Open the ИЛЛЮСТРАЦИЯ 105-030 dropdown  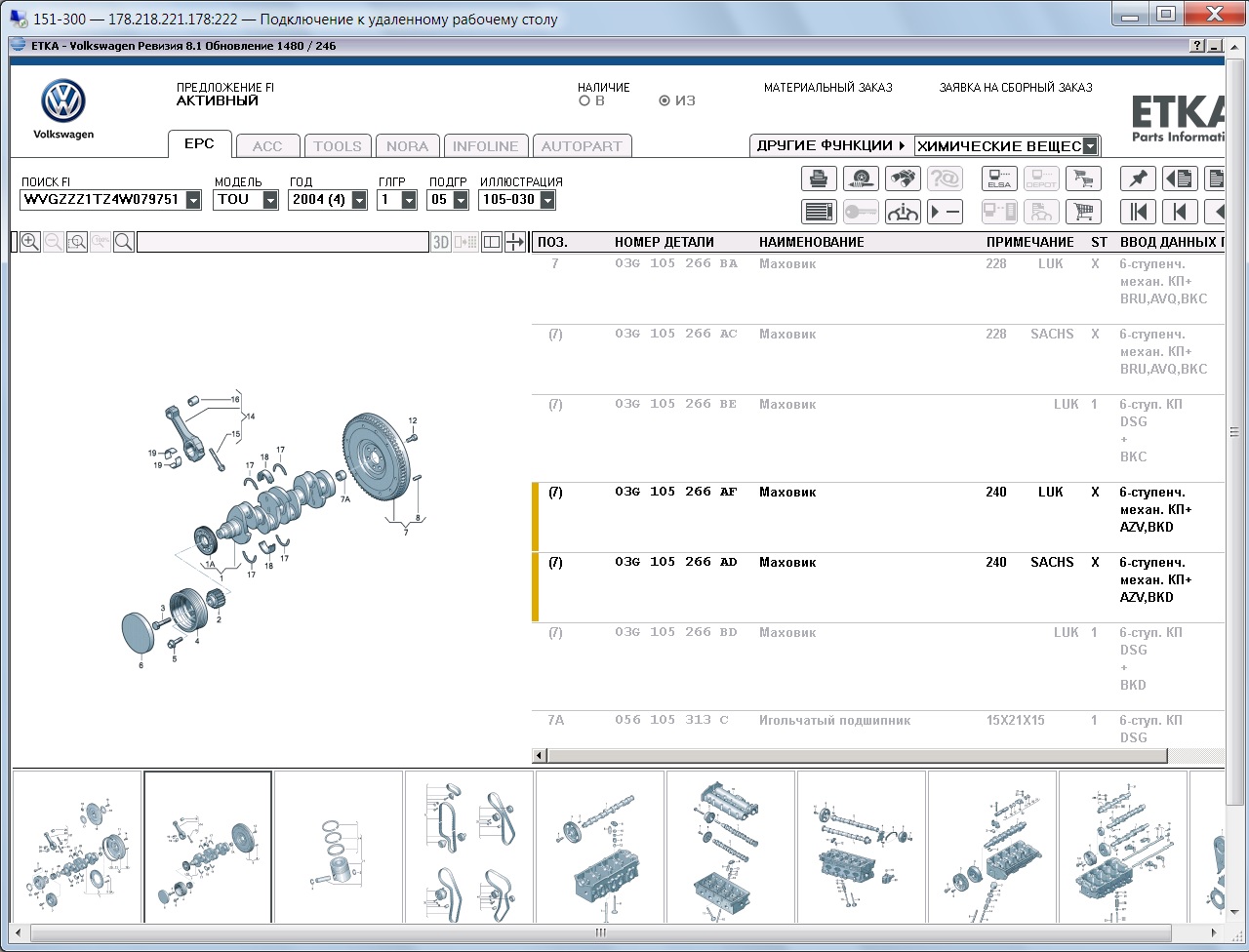tap(547, 200)
